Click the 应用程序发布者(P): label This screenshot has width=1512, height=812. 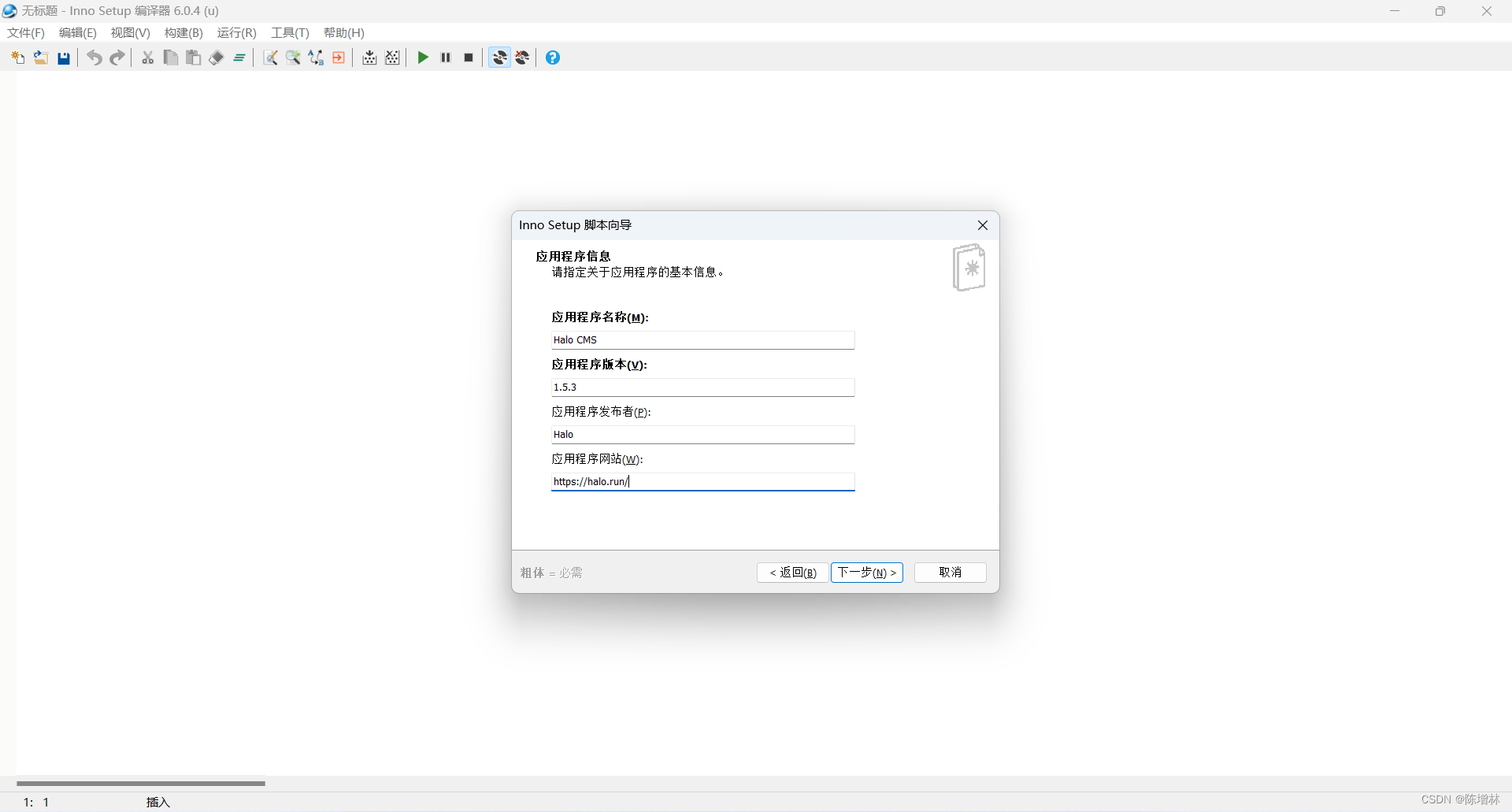(x=602, y=411)
